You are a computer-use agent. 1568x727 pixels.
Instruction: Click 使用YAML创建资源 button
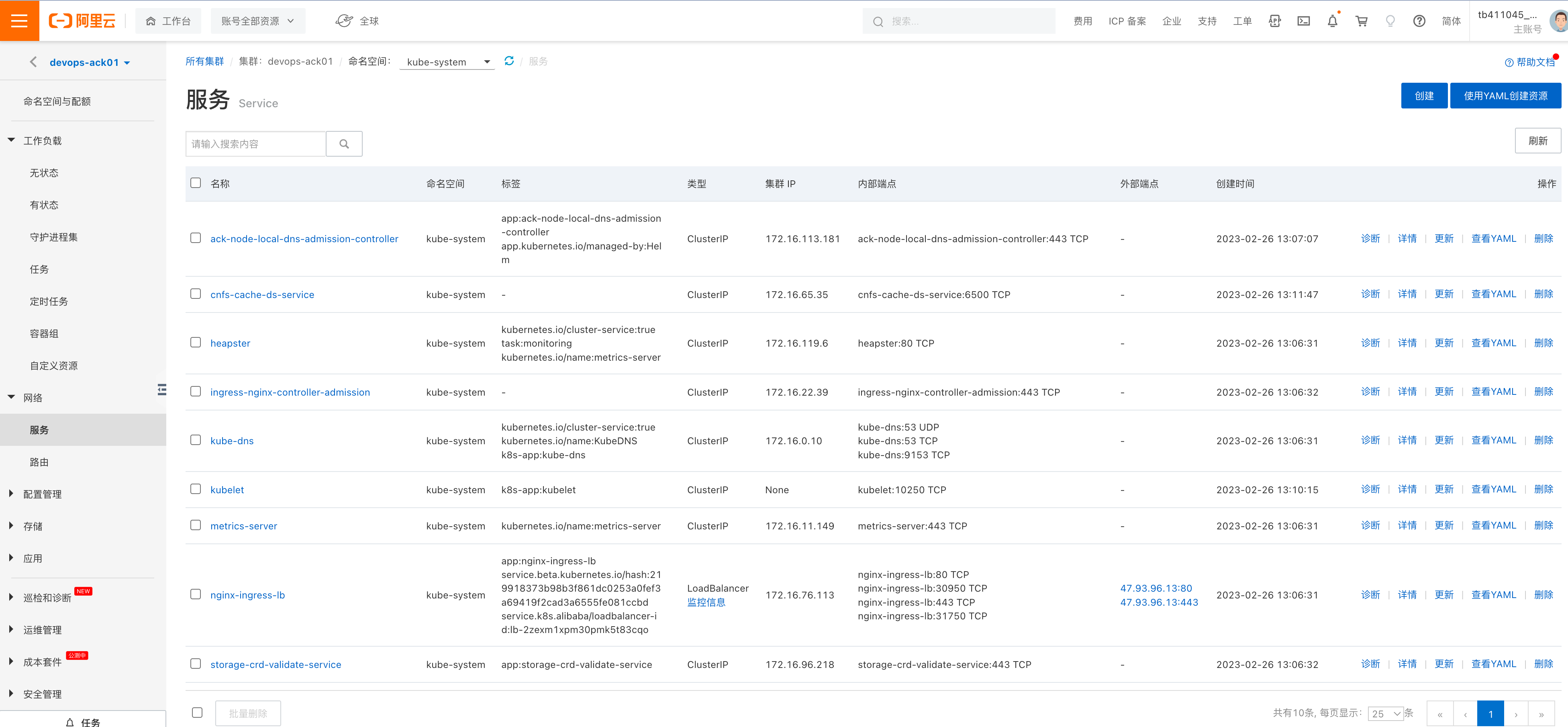tap(1505, 96)
